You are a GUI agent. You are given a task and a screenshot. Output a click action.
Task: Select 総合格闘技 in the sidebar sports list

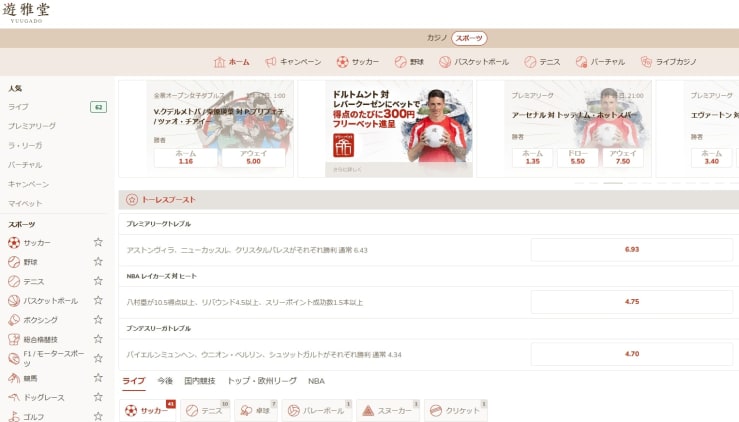click(x=41, y=339)
